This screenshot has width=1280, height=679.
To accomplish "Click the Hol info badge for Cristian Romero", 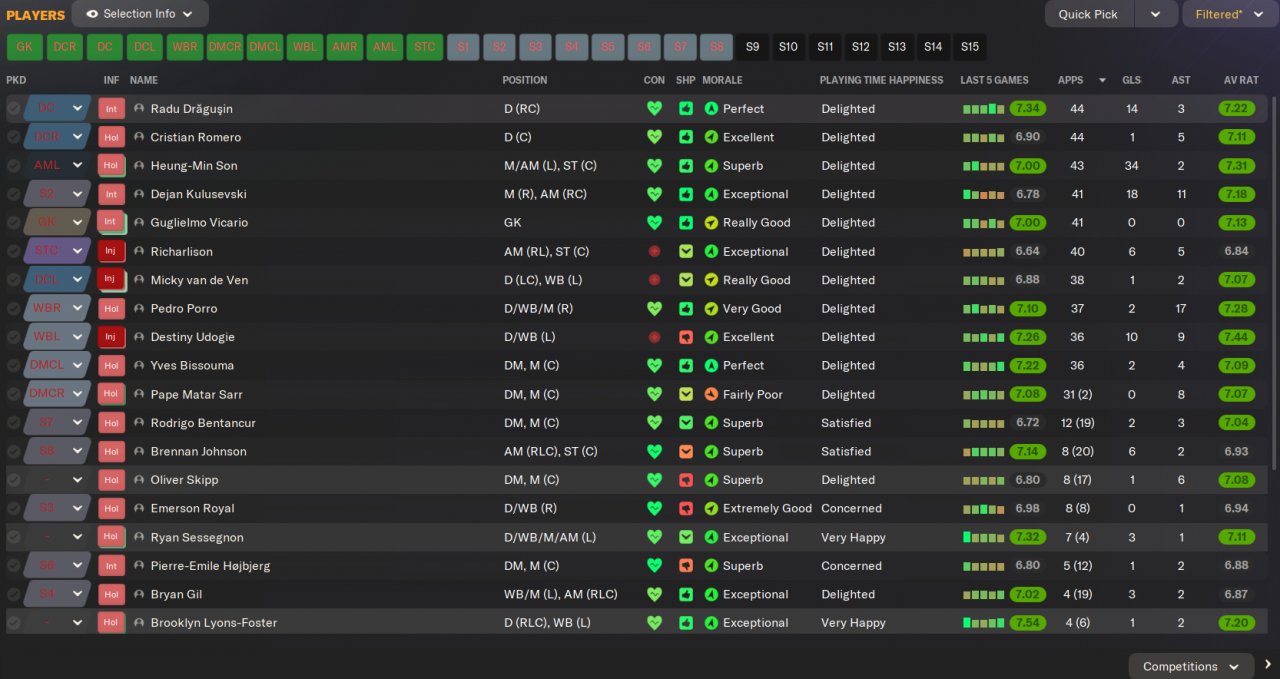I will click(111, 137).
